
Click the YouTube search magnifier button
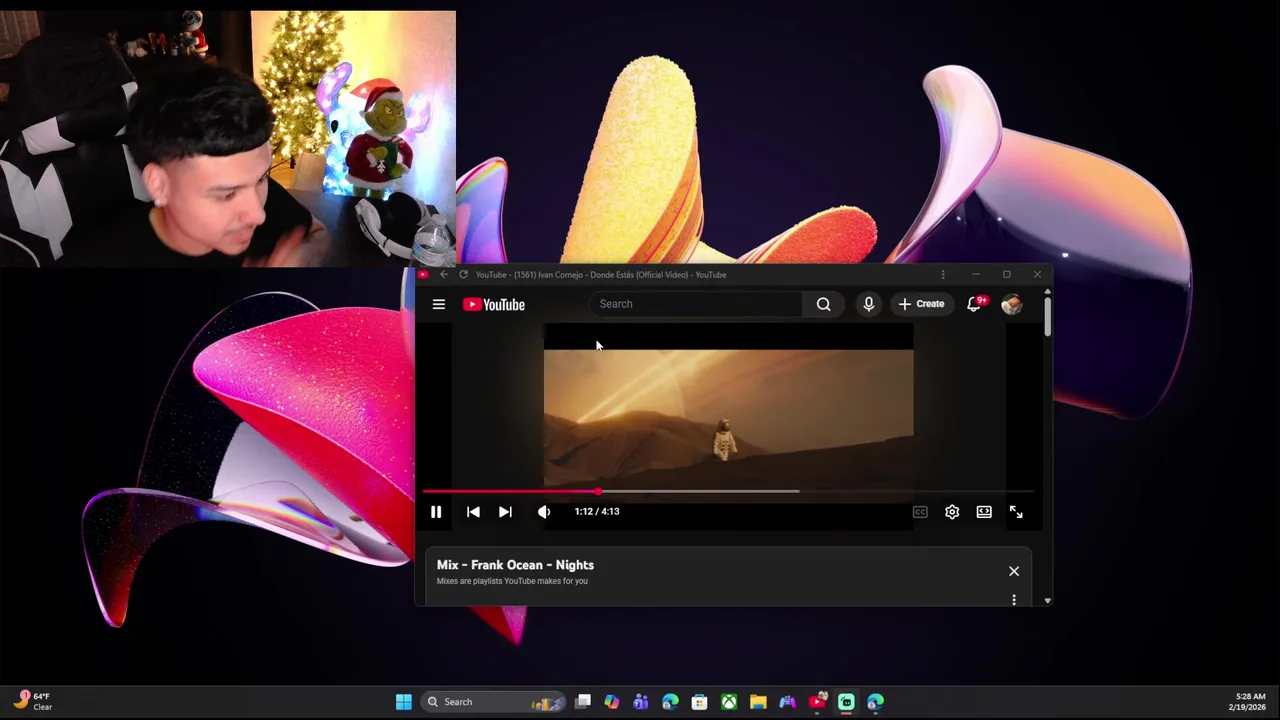pos(823,304)
